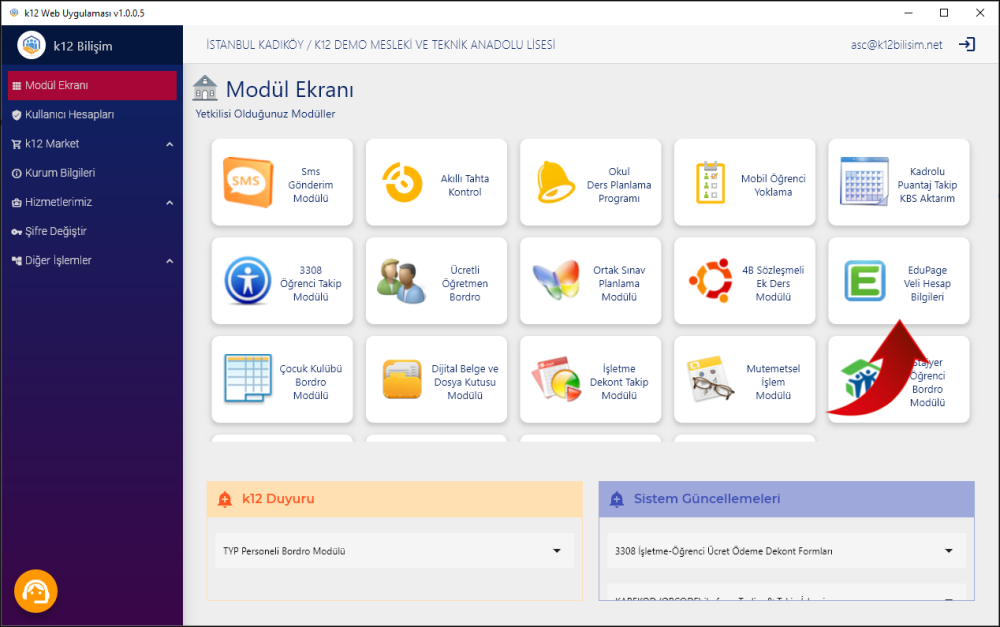Click the Ortak Sınav Planlama Modülü label
The width and height of the screenshot is (1000, 627).
619,283
